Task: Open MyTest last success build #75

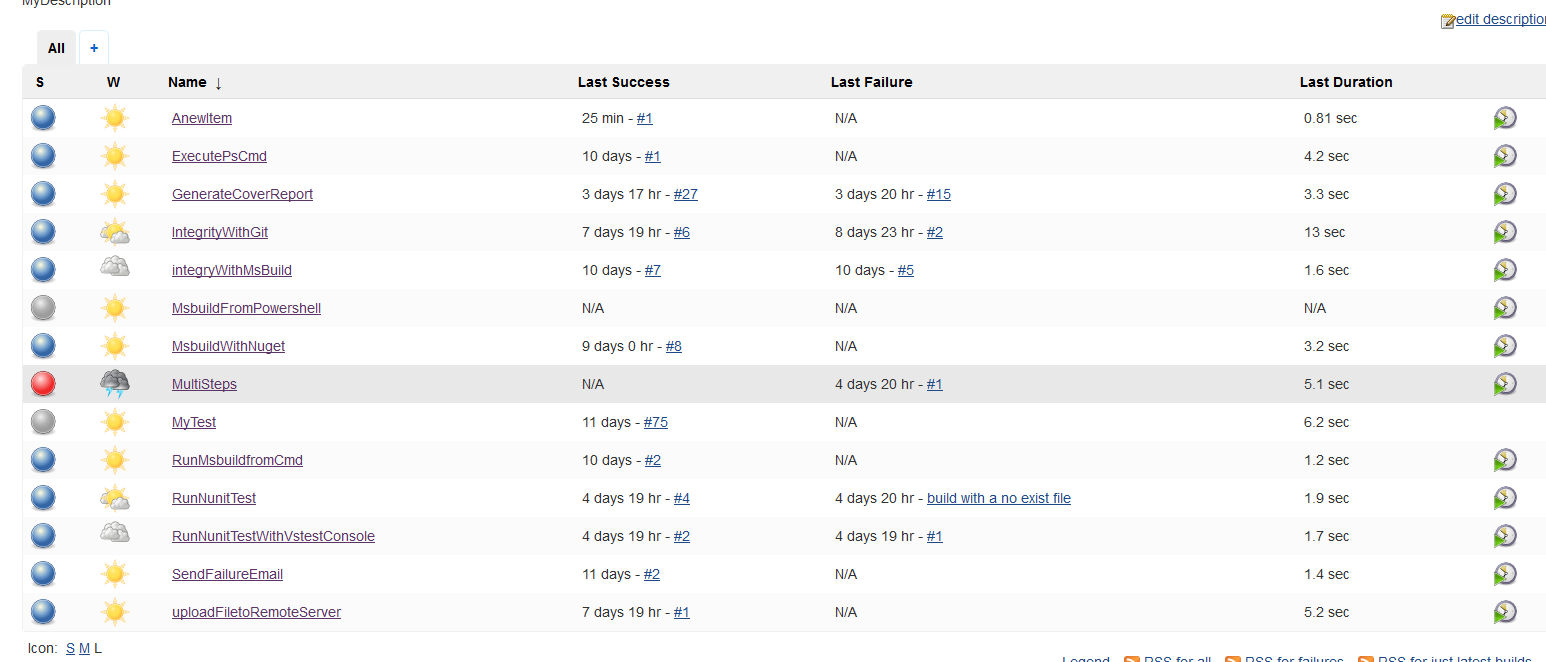Action: 655,422
